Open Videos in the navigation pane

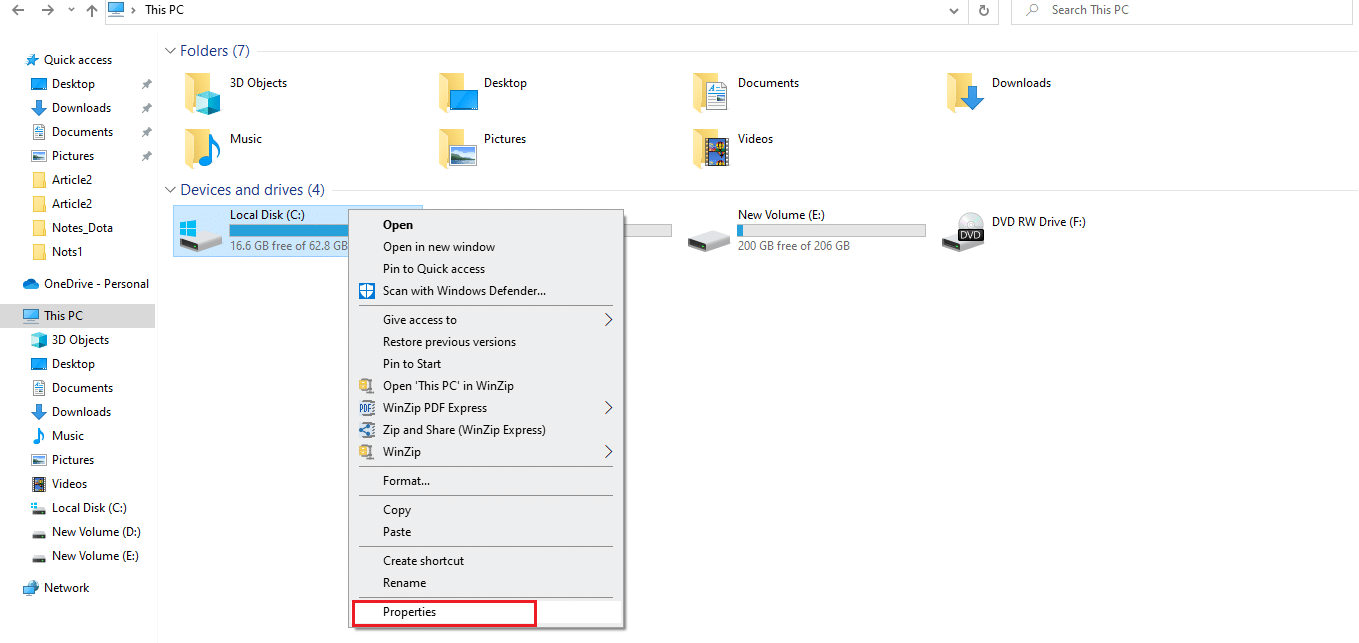[x=69, y=484]
